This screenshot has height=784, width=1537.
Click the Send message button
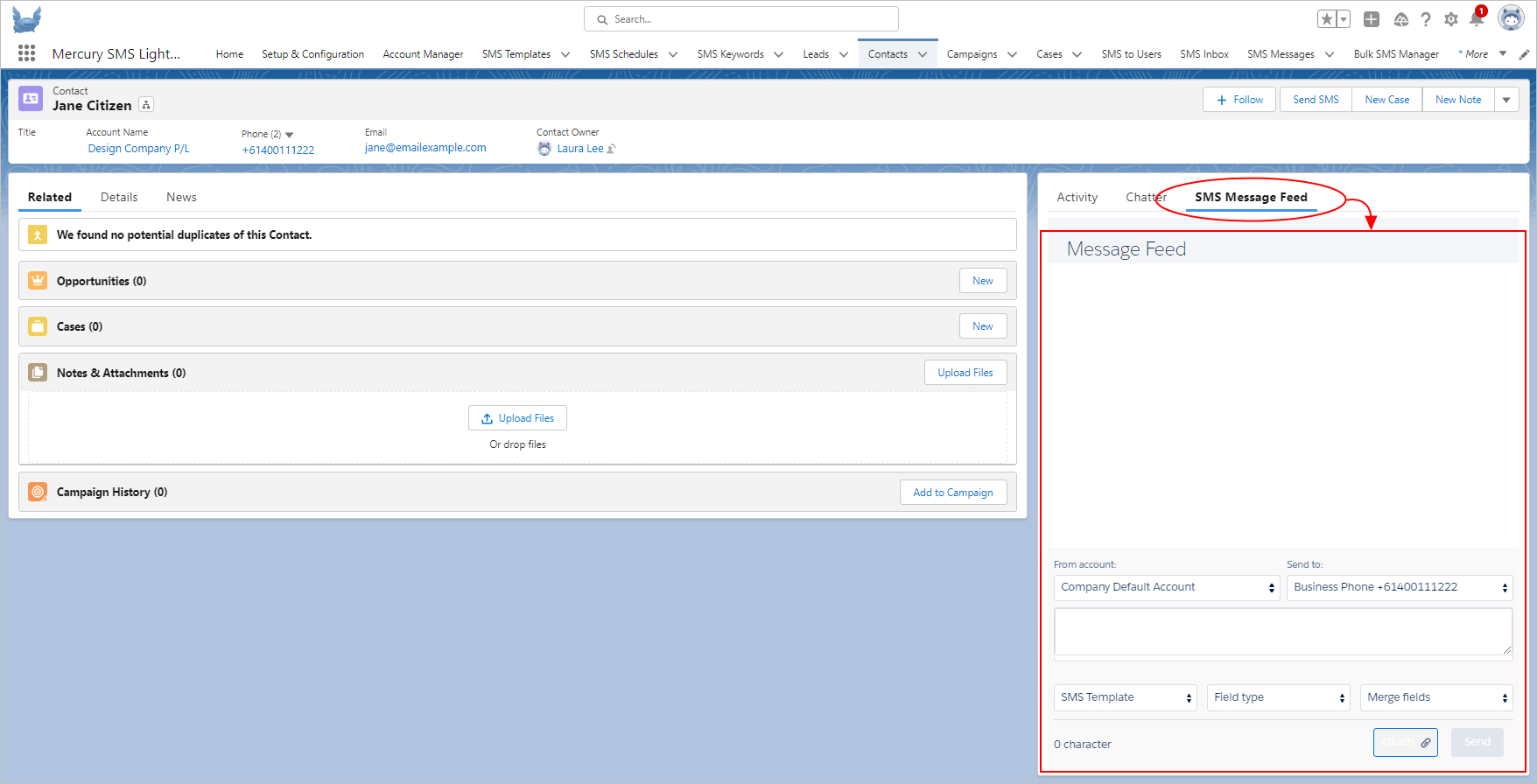(1477, 742)
